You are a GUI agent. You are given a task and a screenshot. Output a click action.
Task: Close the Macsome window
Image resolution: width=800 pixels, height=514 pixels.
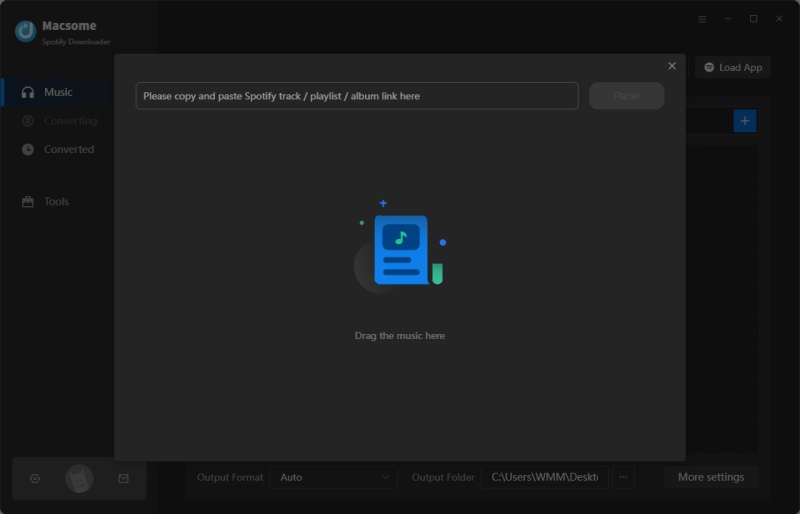779,19
